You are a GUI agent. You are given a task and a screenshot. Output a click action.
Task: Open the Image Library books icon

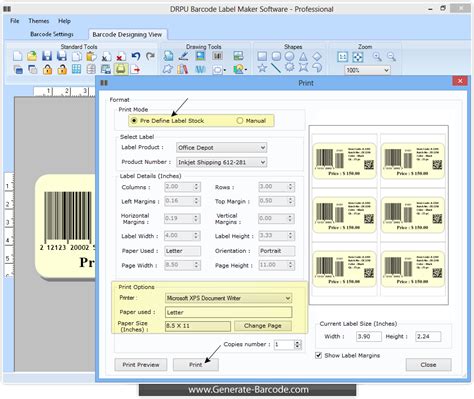coord(182,69)
